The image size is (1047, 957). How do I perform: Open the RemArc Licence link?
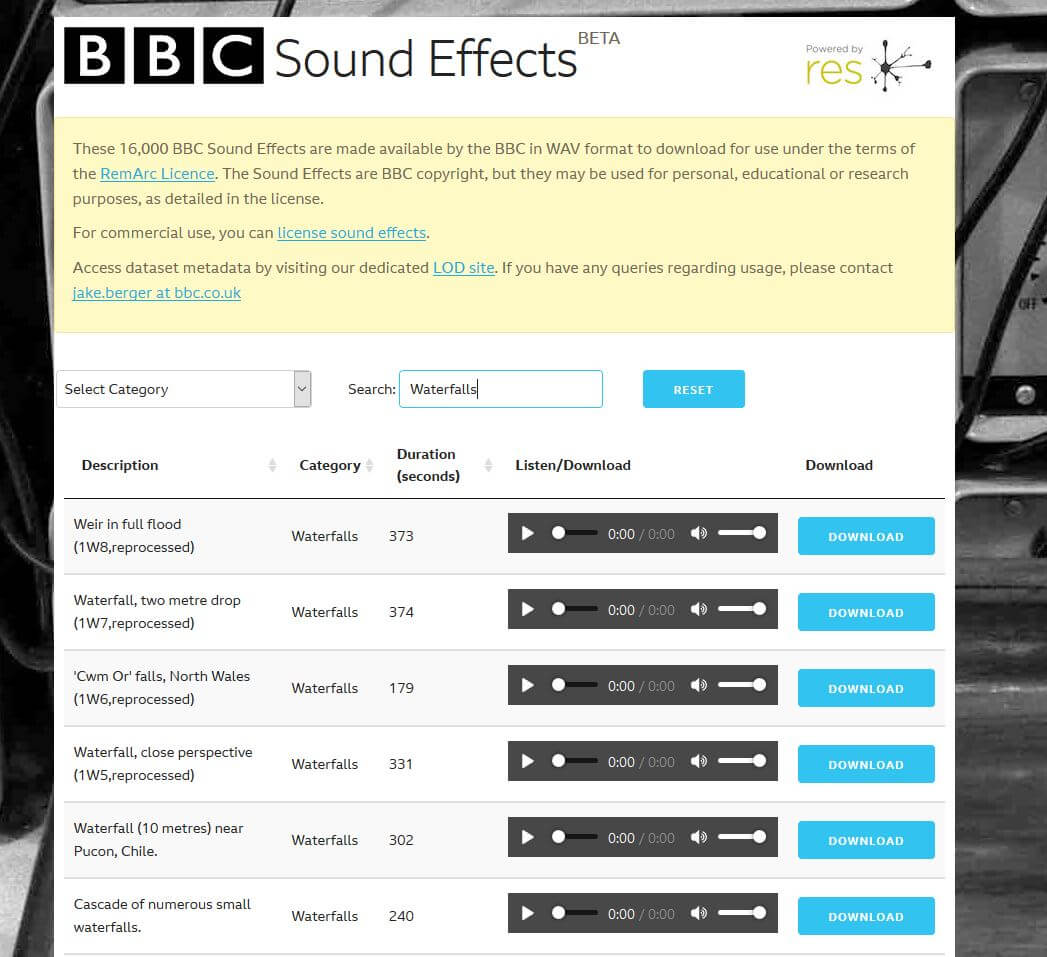[x=158, y=174]
